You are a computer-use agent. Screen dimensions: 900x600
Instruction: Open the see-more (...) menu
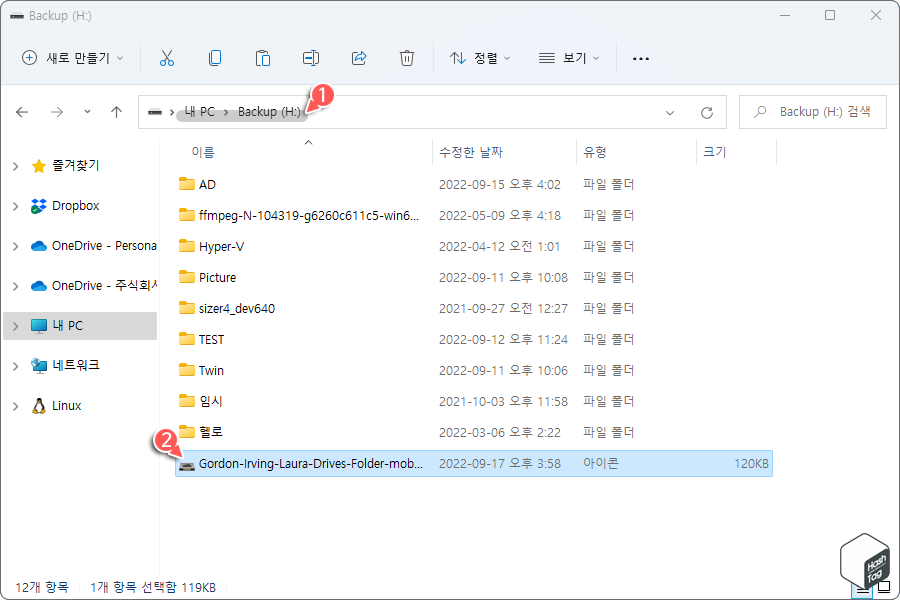(x=640, y=58)
